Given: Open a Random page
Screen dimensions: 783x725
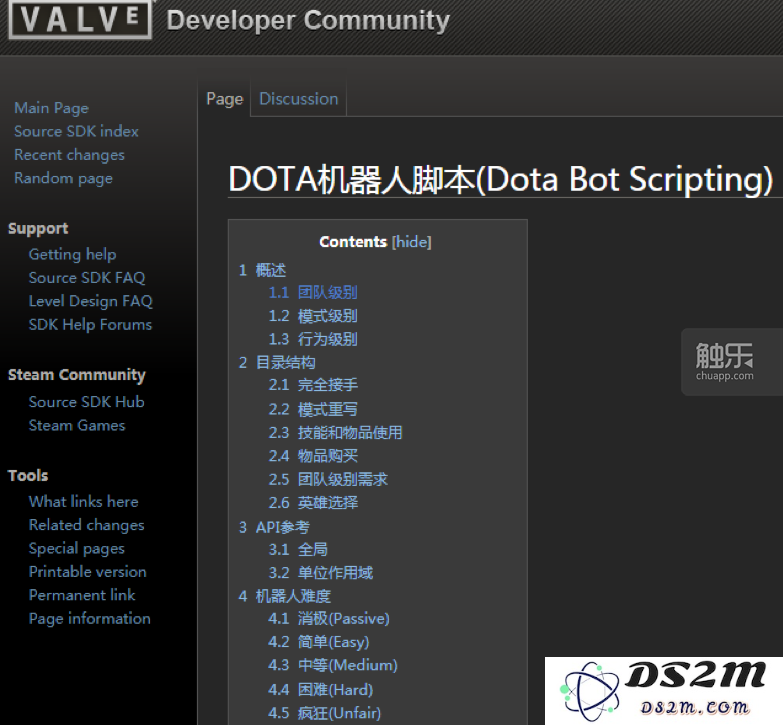Looking at the screenshot, I should click(63, 178).
